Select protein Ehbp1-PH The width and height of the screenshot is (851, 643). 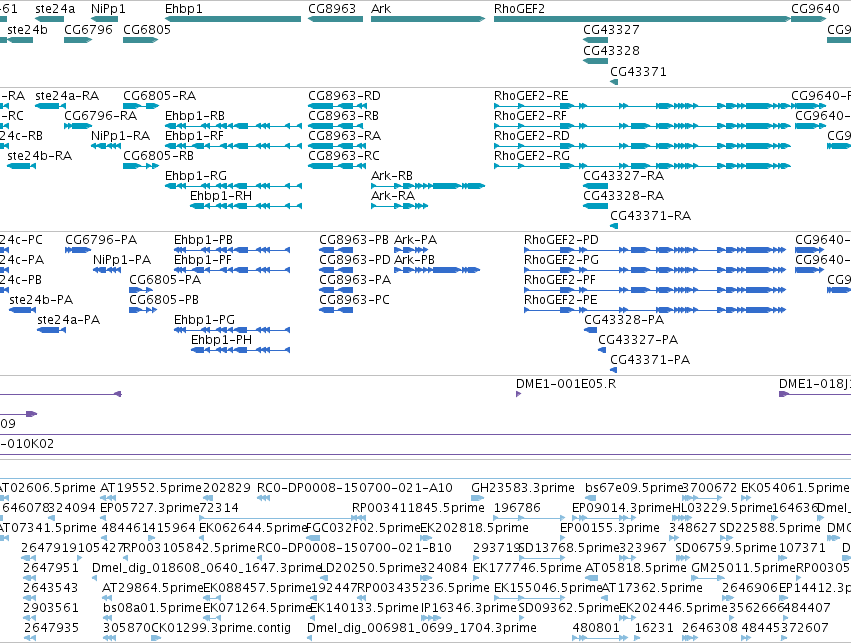[240, 351]
